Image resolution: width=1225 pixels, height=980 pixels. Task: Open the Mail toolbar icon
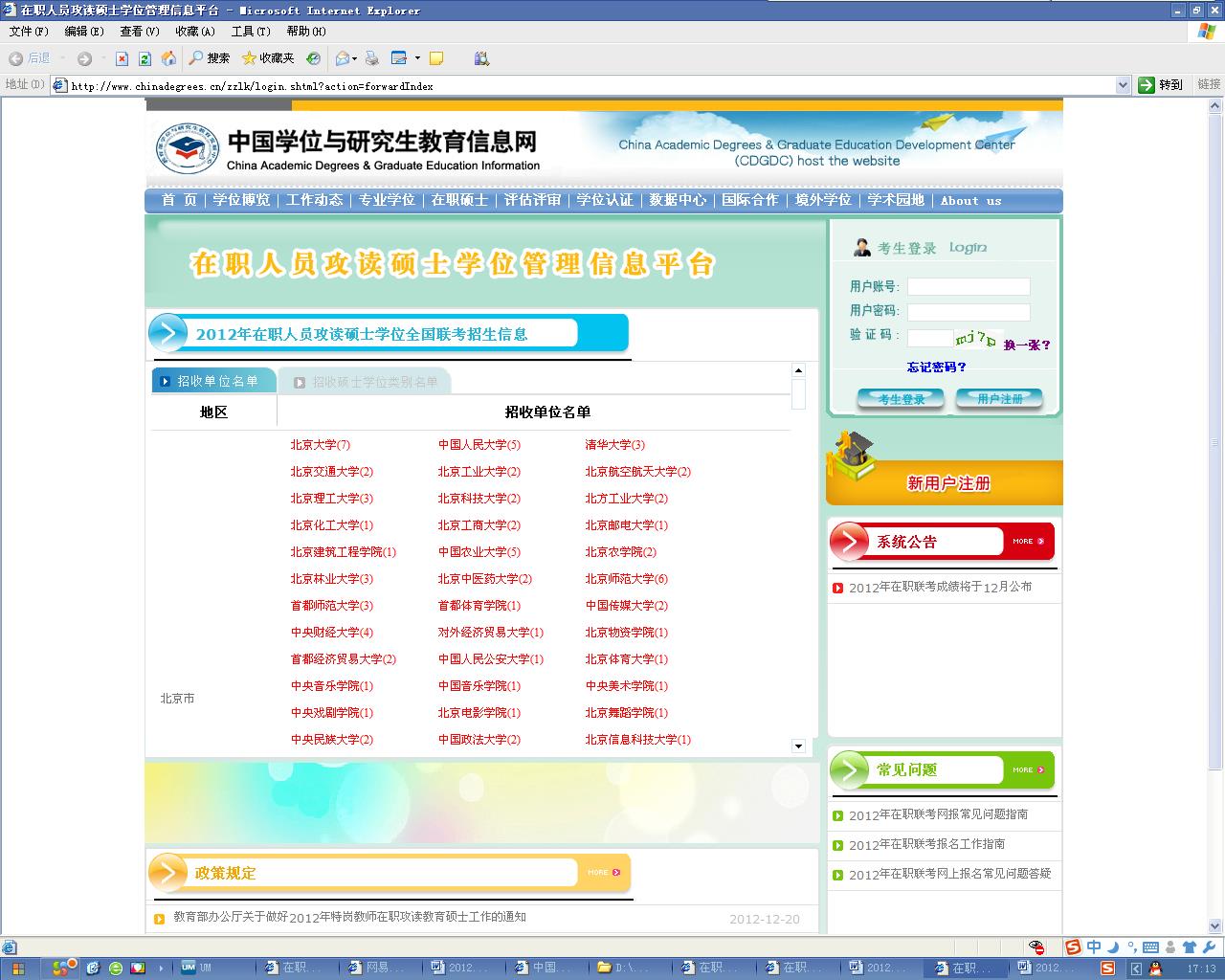(342, 58)
